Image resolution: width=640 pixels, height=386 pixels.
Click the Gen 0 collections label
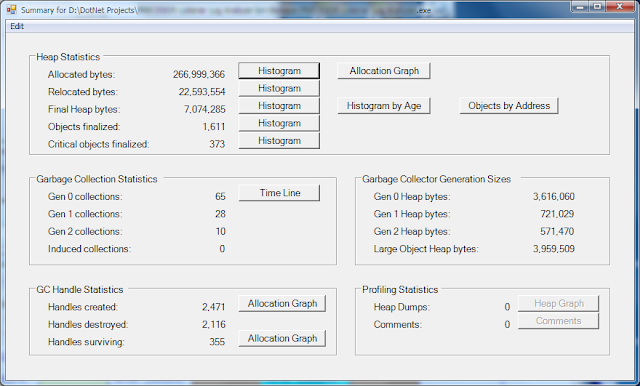point(85,197)
